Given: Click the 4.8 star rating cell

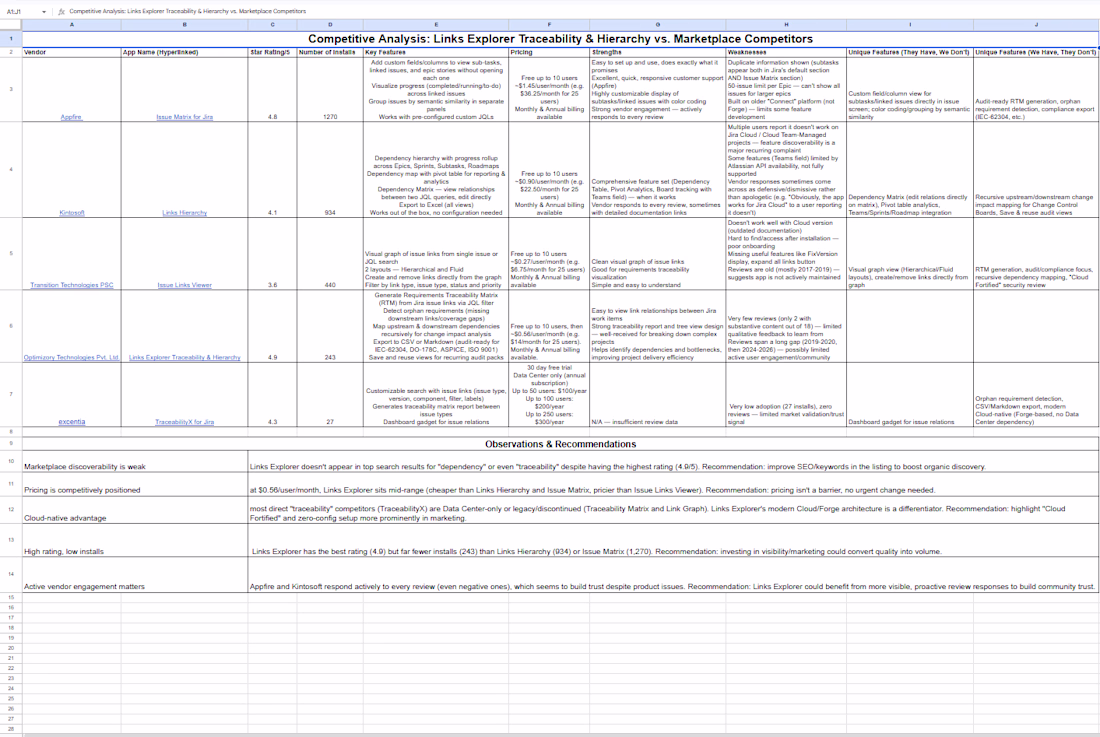Looking at the screenshot, I should click(272, 89).
